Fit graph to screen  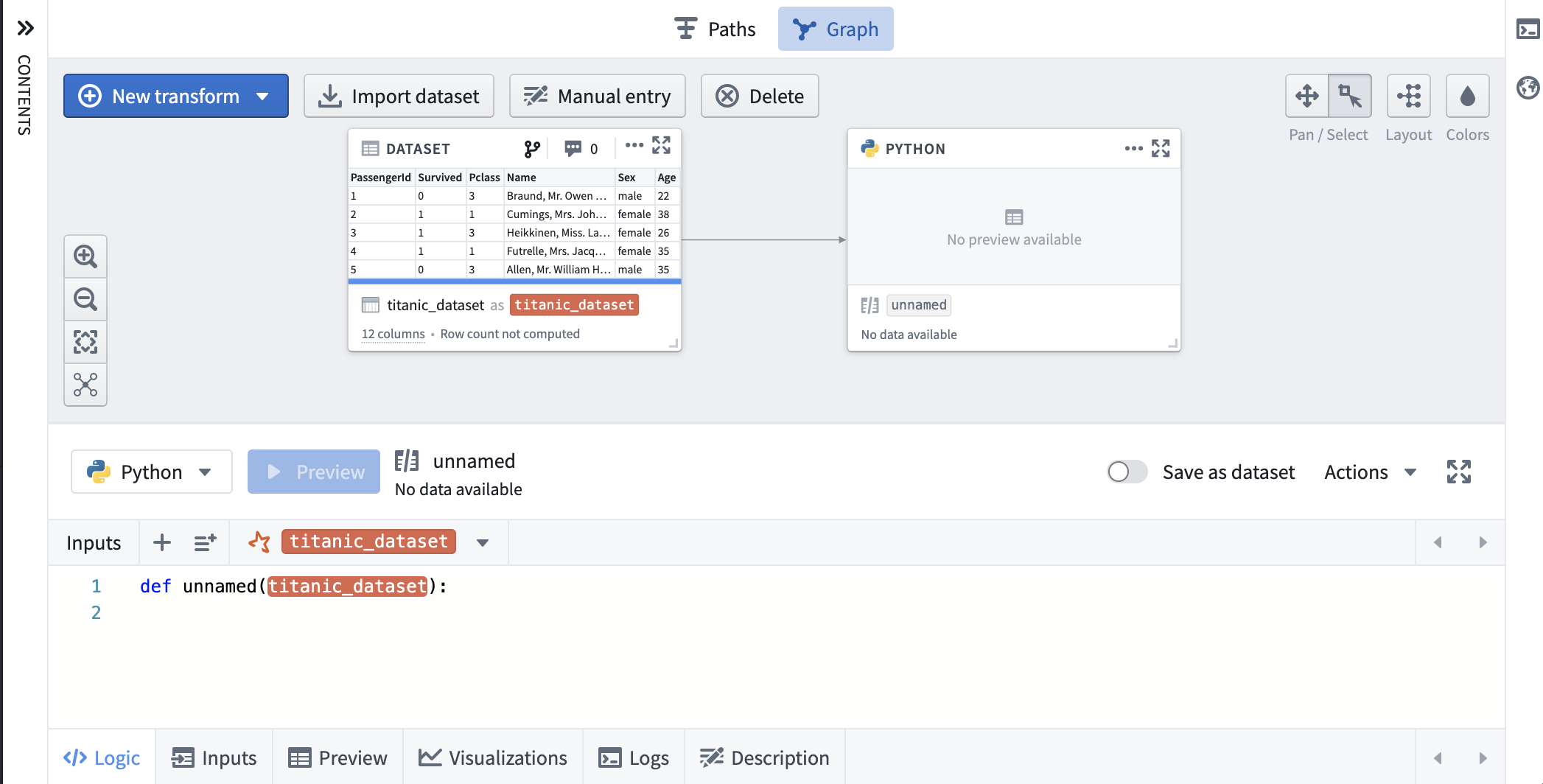85,342
